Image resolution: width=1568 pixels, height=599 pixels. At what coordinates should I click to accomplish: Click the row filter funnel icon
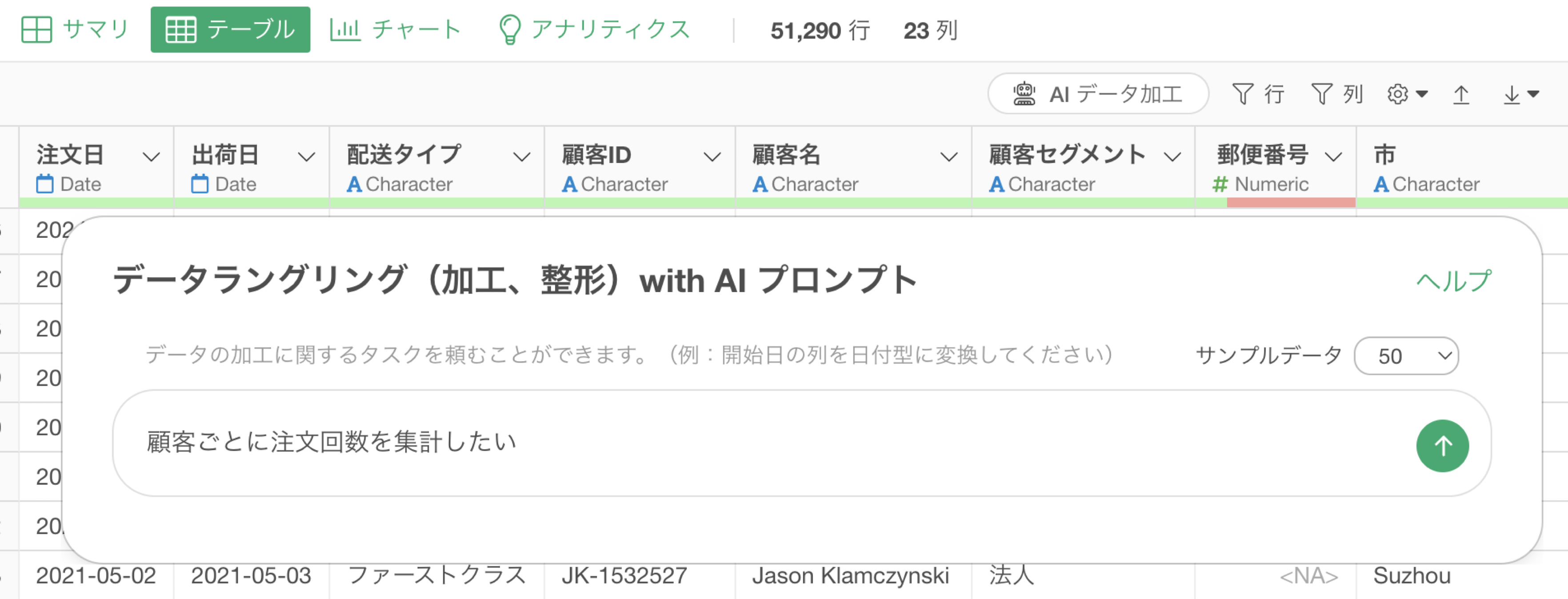coord(1242,94)
